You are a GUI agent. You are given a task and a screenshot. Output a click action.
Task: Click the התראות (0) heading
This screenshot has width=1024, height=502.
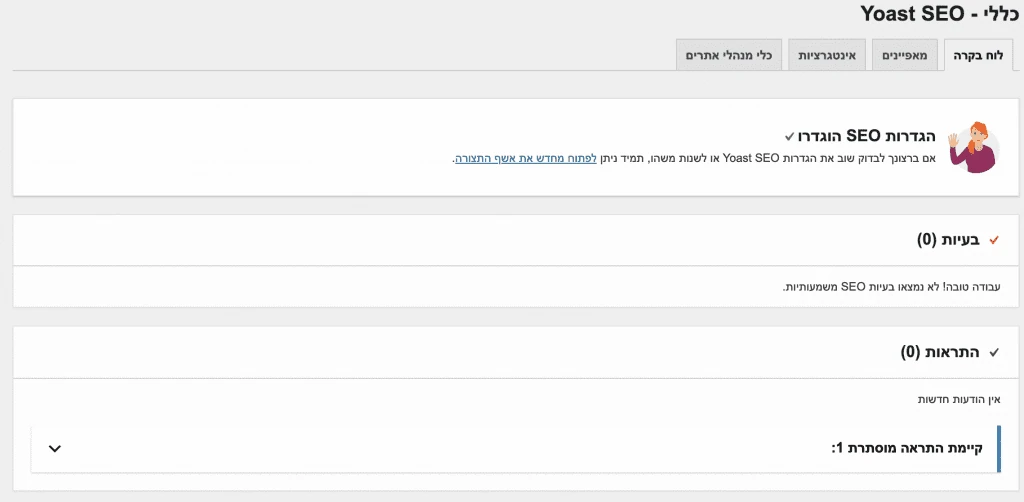click(940, 353)
